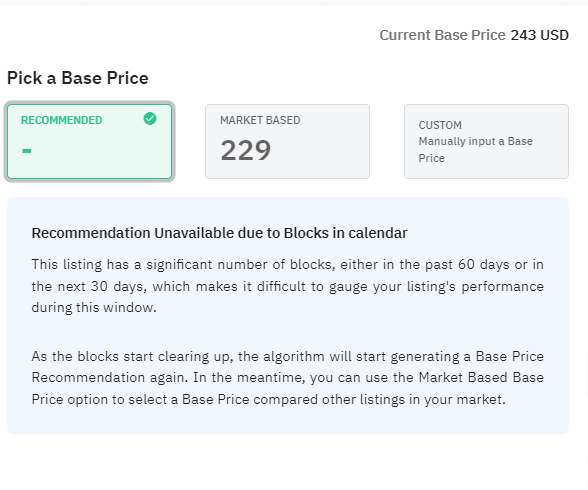This screenshot has height=490, width=588.
Task: Select the Recommended base price option
Action: pos(90,142)
